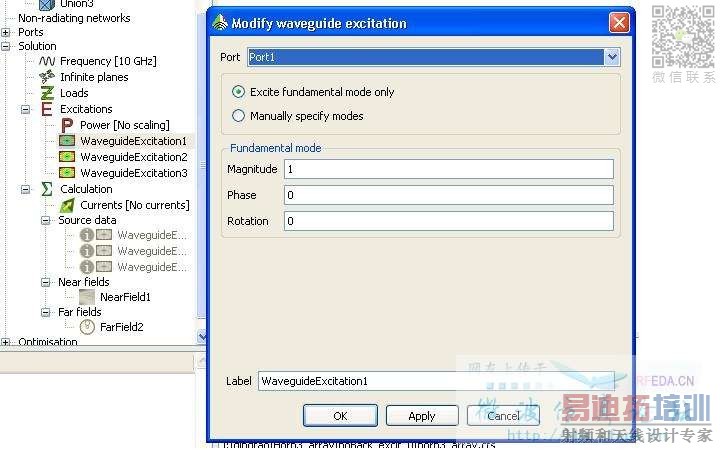
Task: Click the Apply button
Action: 422,416
